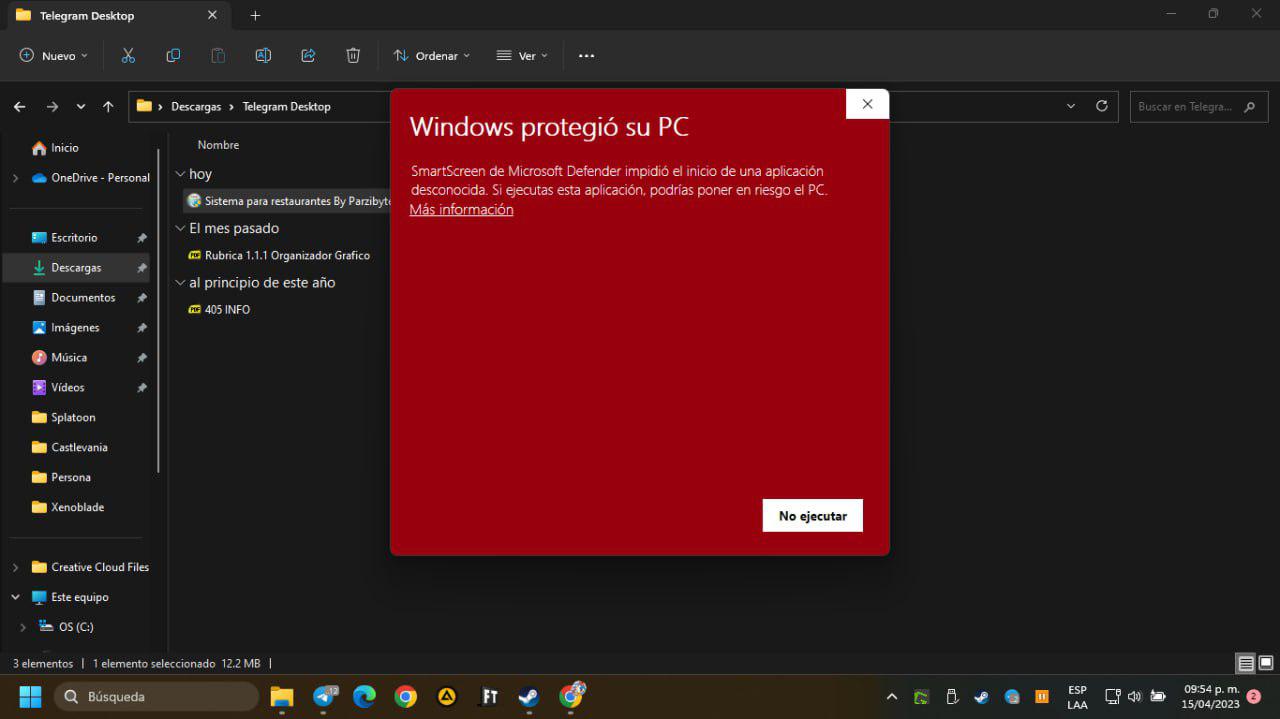The height and width of the screenshot is (719, 1280).
Task: Refresh the current folder view
Action: 1102,106
